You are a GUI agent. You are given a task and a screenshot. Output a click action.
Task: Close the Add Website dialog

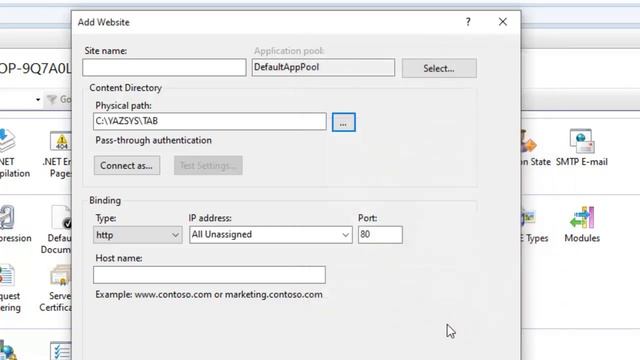pyautogui.click(x=502, y=22)
